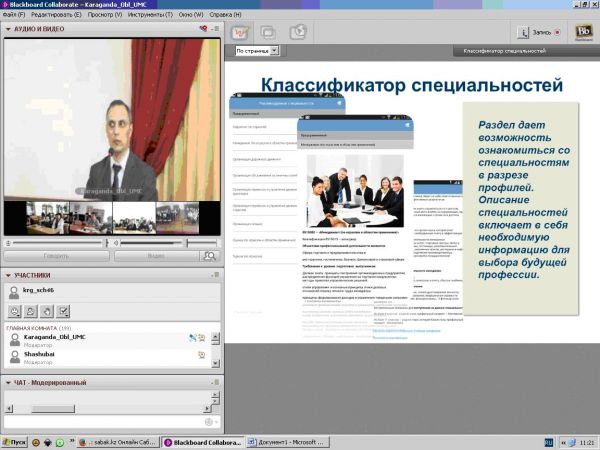The image size is (600, 450).
Task: Open video preview magnifier button
Action: pyautogui.click(x=209, y=256)
